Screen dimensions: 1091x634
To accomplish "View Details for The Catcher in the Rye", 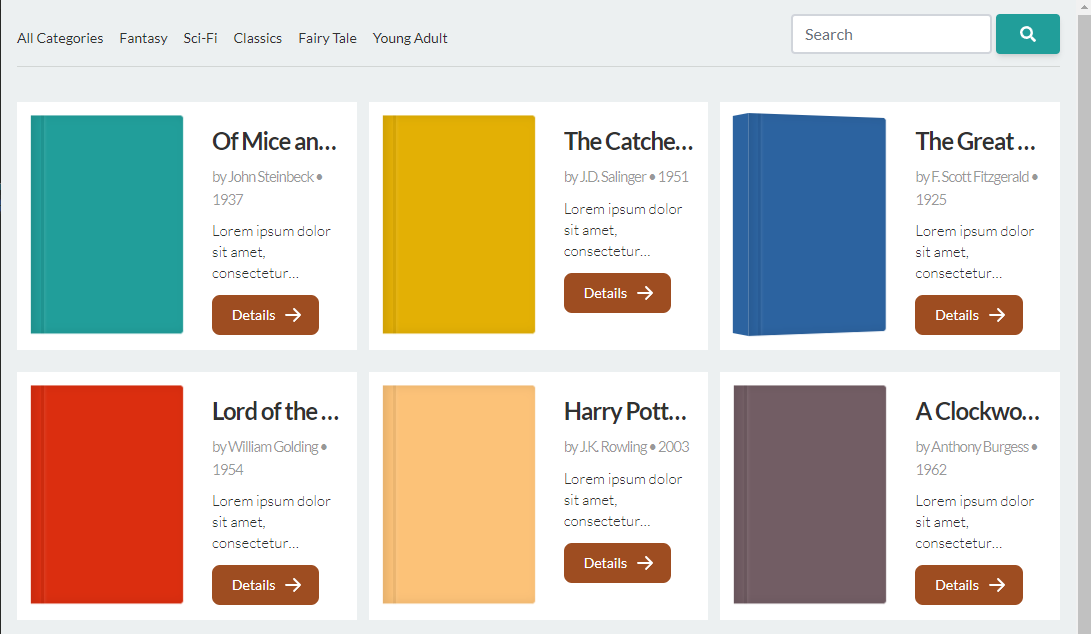I will coord(617,293).
